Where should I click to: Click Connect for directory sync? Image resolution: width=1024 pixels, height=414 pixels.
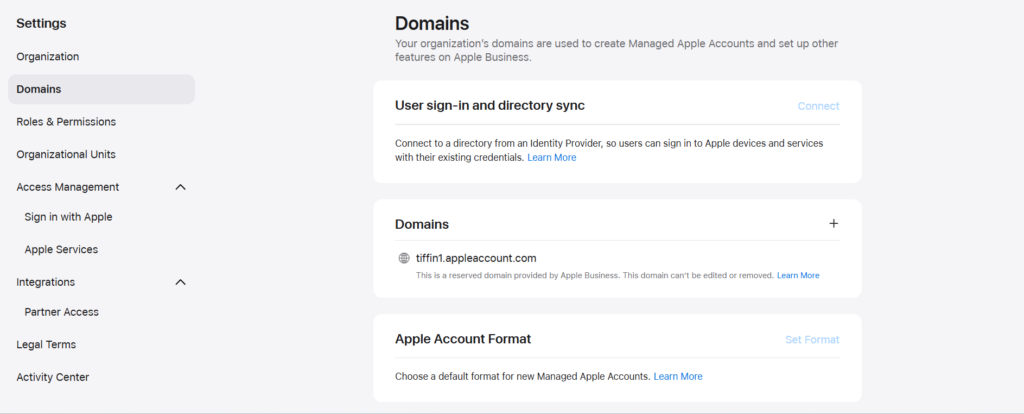coord(818,106)
